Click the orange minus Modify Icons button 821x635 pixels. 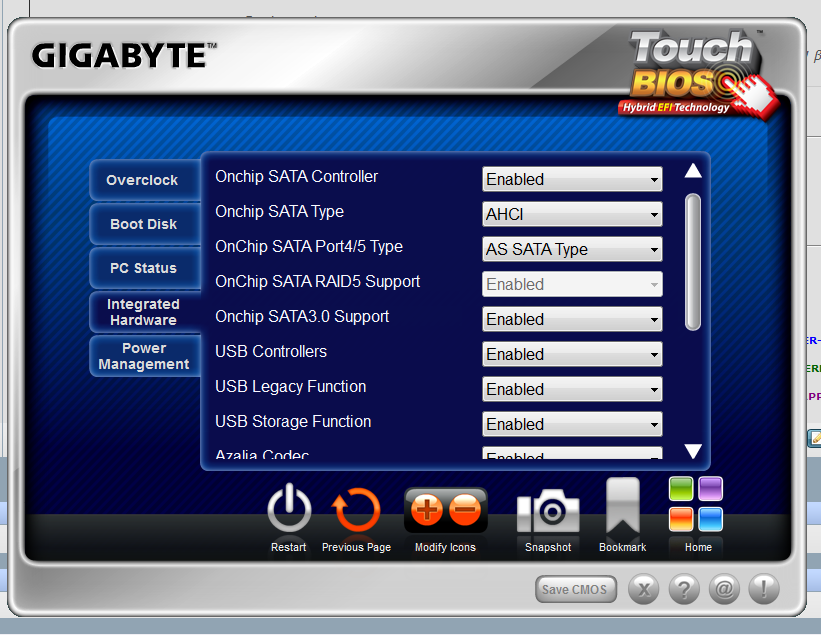(x=465, y=509)
